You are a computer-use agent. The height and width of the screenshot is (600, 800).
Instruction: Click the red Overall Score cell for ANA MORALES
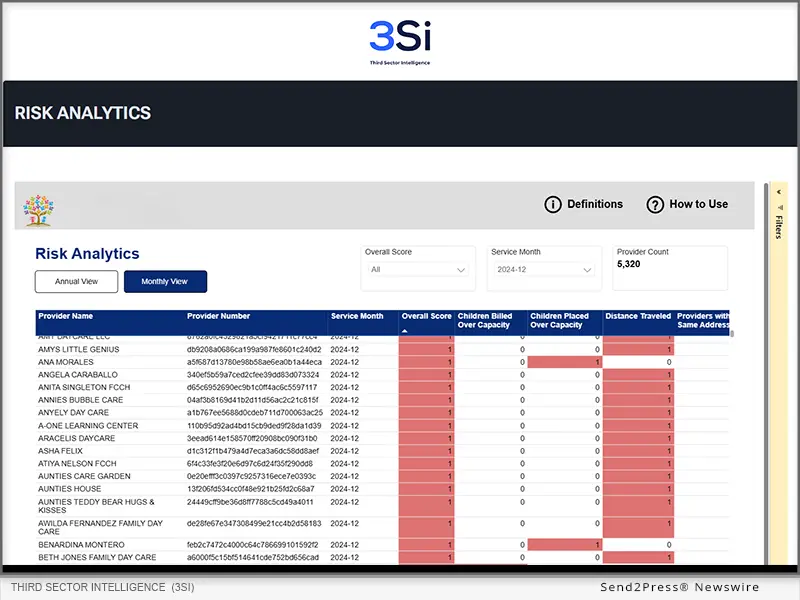[426, 361]
